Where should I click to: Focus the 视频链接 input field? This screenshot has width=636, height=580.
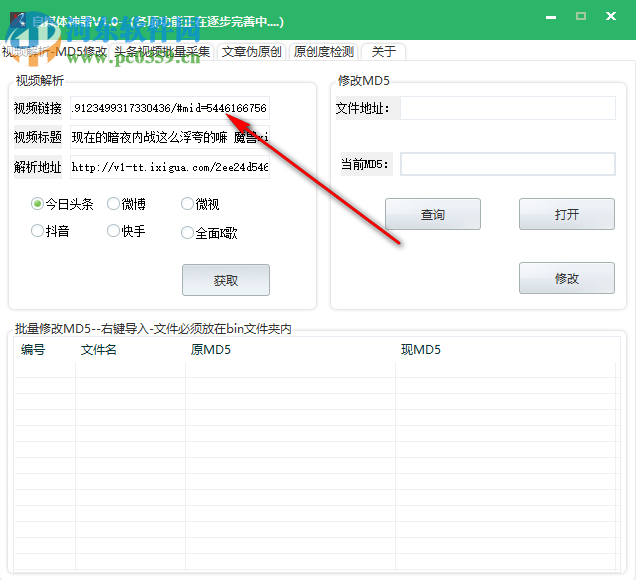pyautogui.click(x=170, y=108)
